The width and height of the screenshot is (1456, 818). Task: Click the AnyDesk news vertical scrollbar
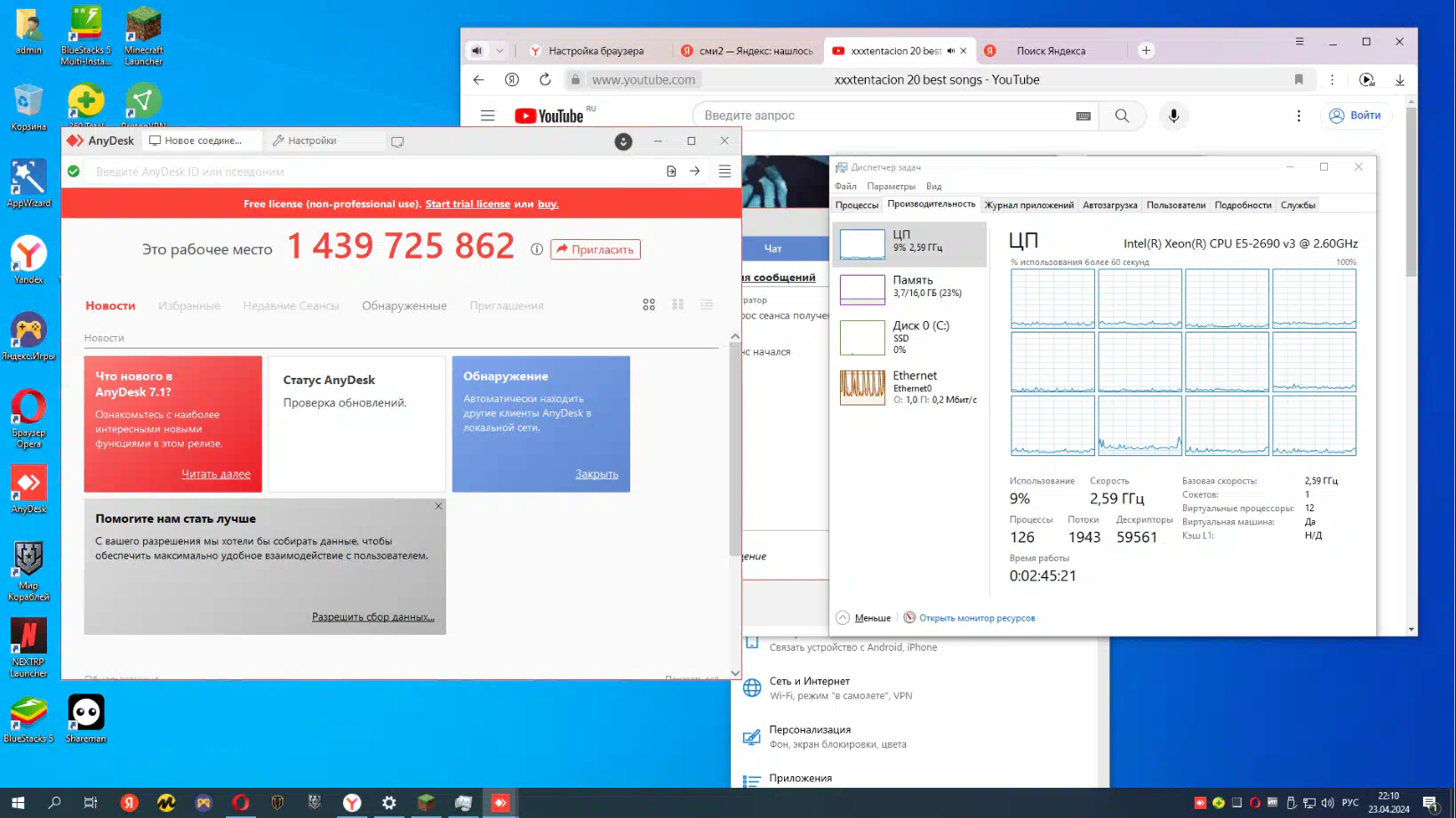point(734,445)
